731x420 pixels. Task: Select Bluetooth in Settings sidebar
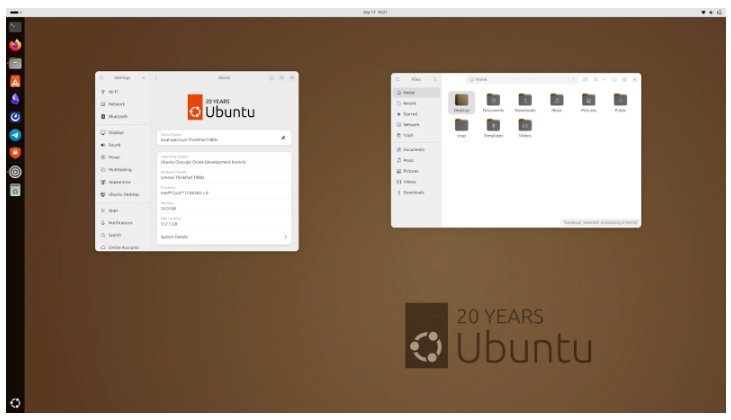click(116, 116)
